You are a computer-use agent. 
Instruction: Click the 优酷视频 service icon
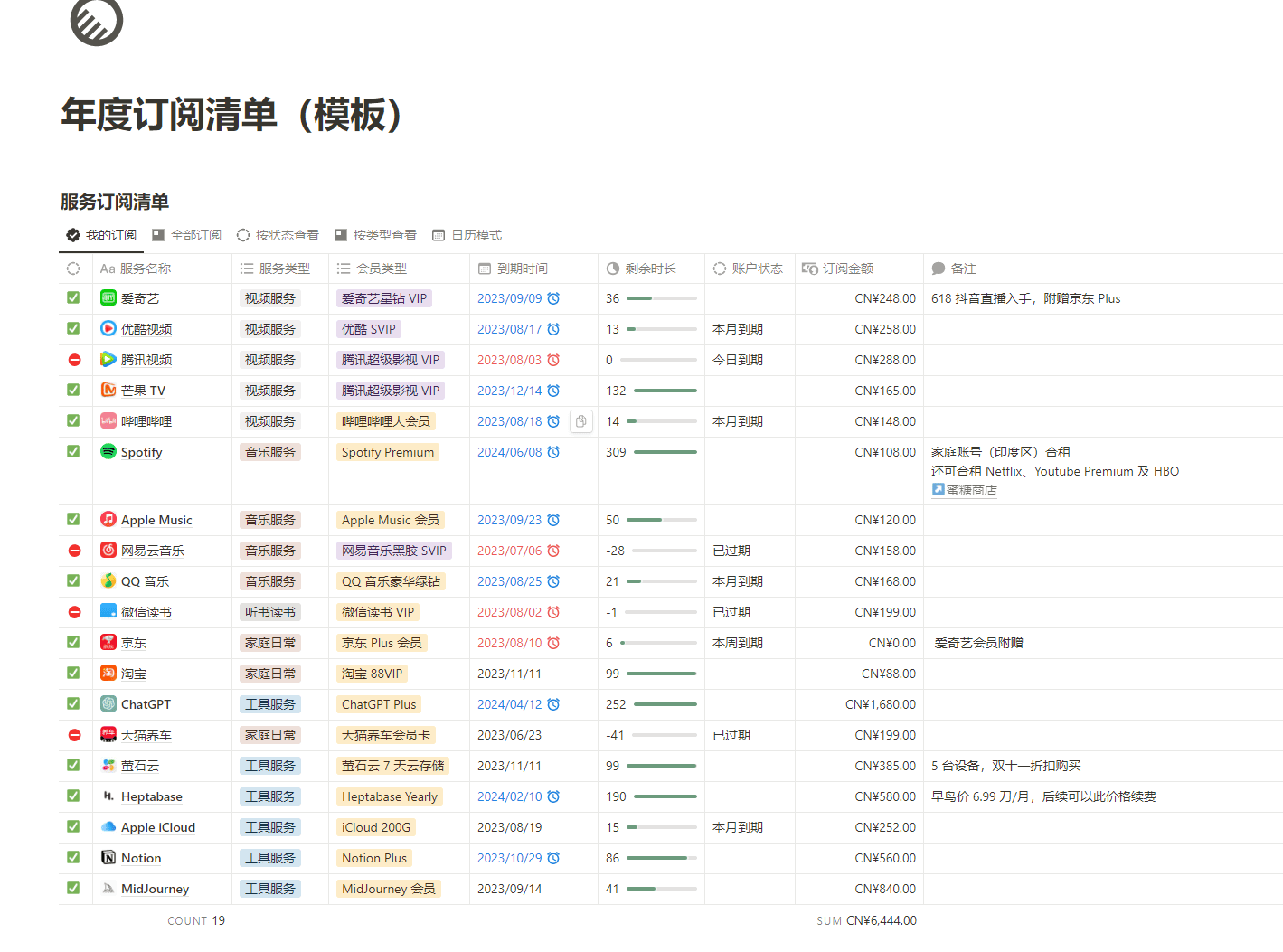coord(108,328)
